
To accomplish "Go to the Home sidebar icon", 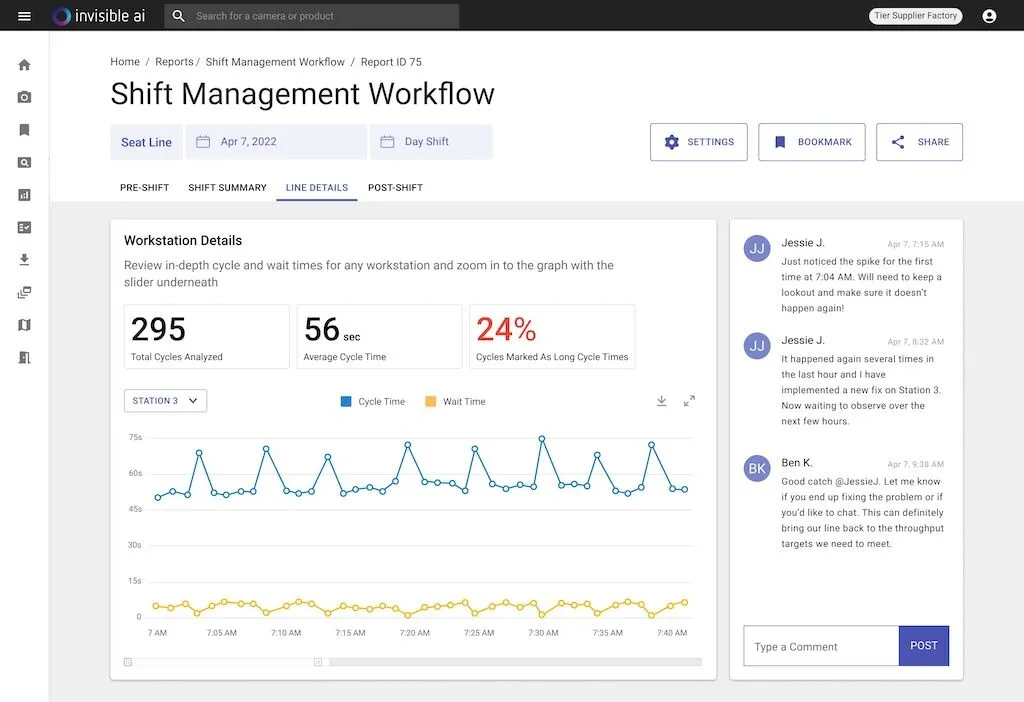I will pos(25,65).
